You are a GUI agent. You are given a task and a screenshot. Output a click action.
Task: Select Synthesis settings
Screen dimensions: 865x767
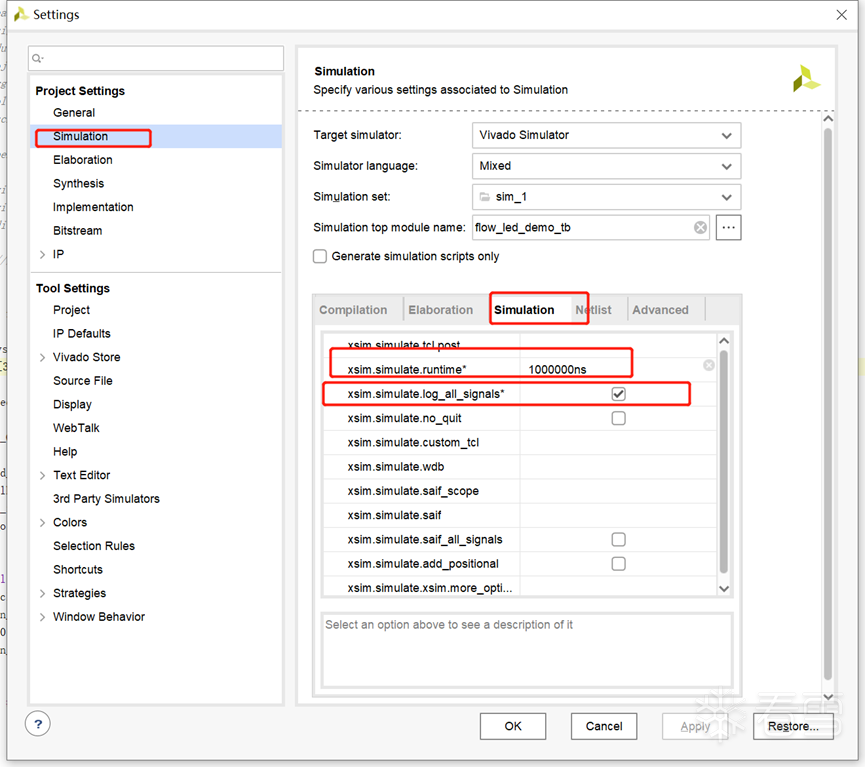pos(78,184)
